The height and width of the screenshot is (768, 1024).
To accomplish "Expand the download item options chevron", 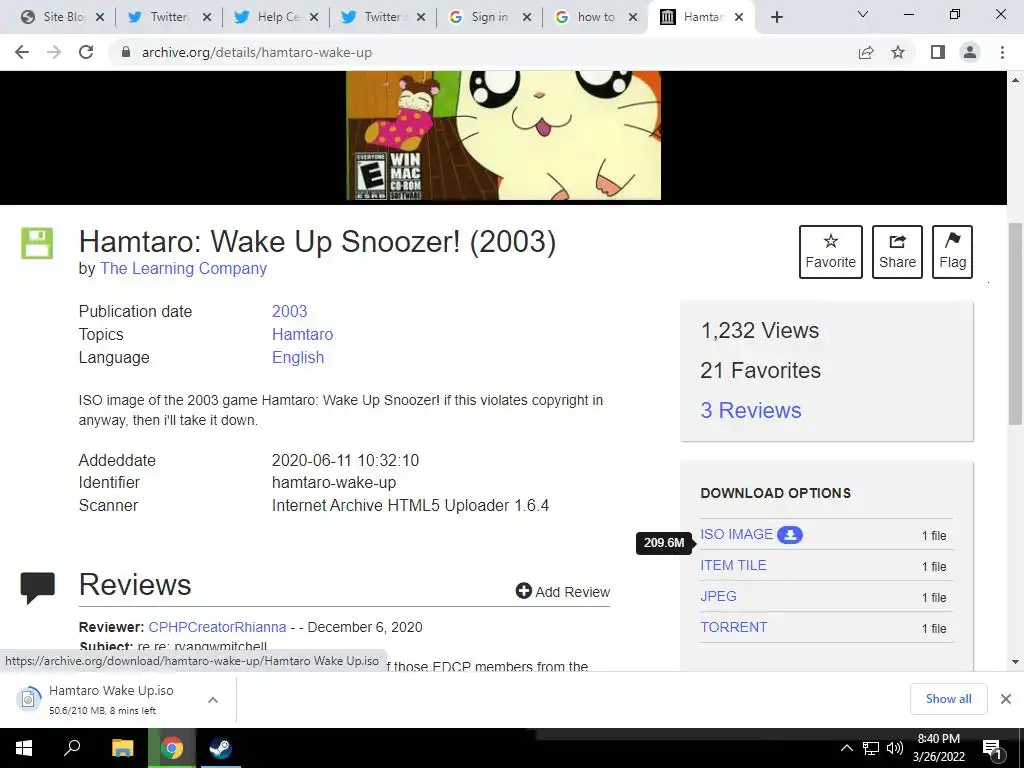I will (x=213, y=699).
